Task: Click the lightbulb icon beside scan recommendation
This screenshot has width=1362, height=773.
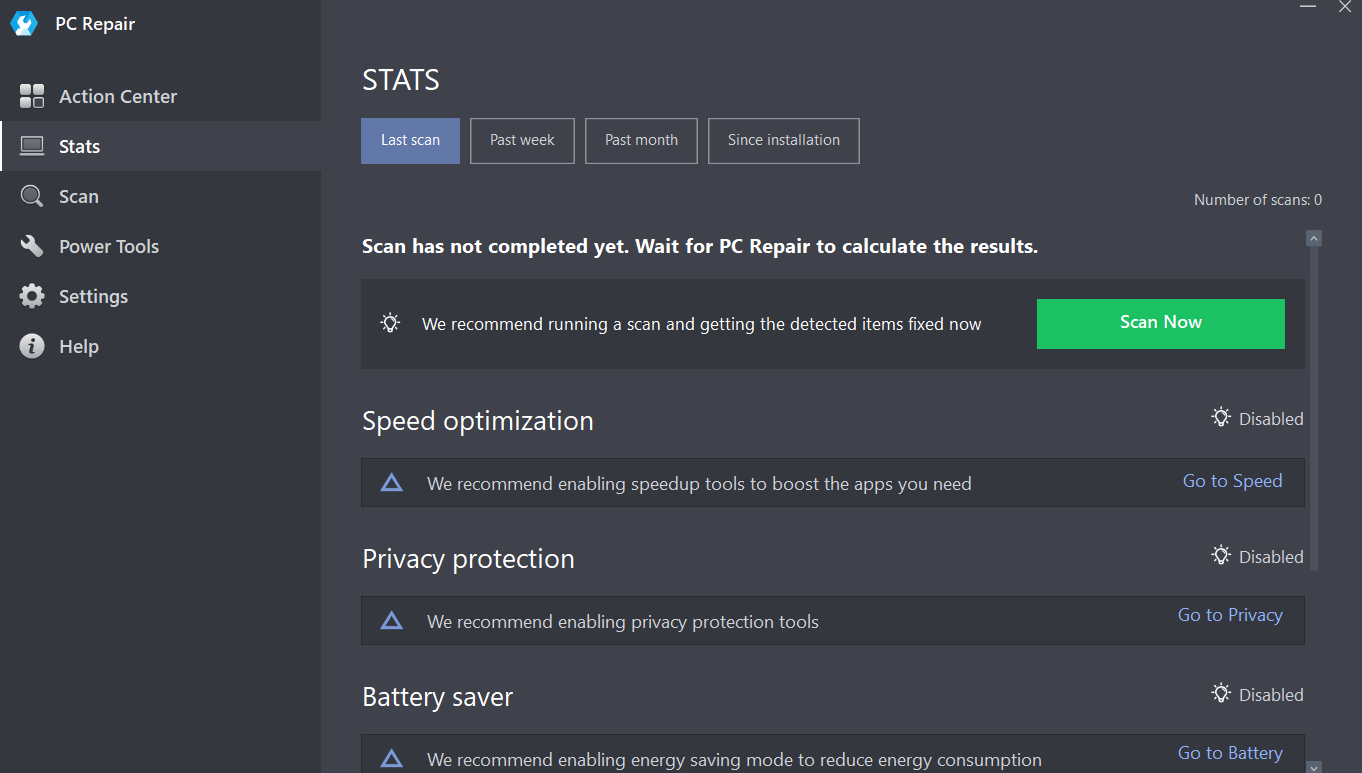Action: [x=390, y=323]
